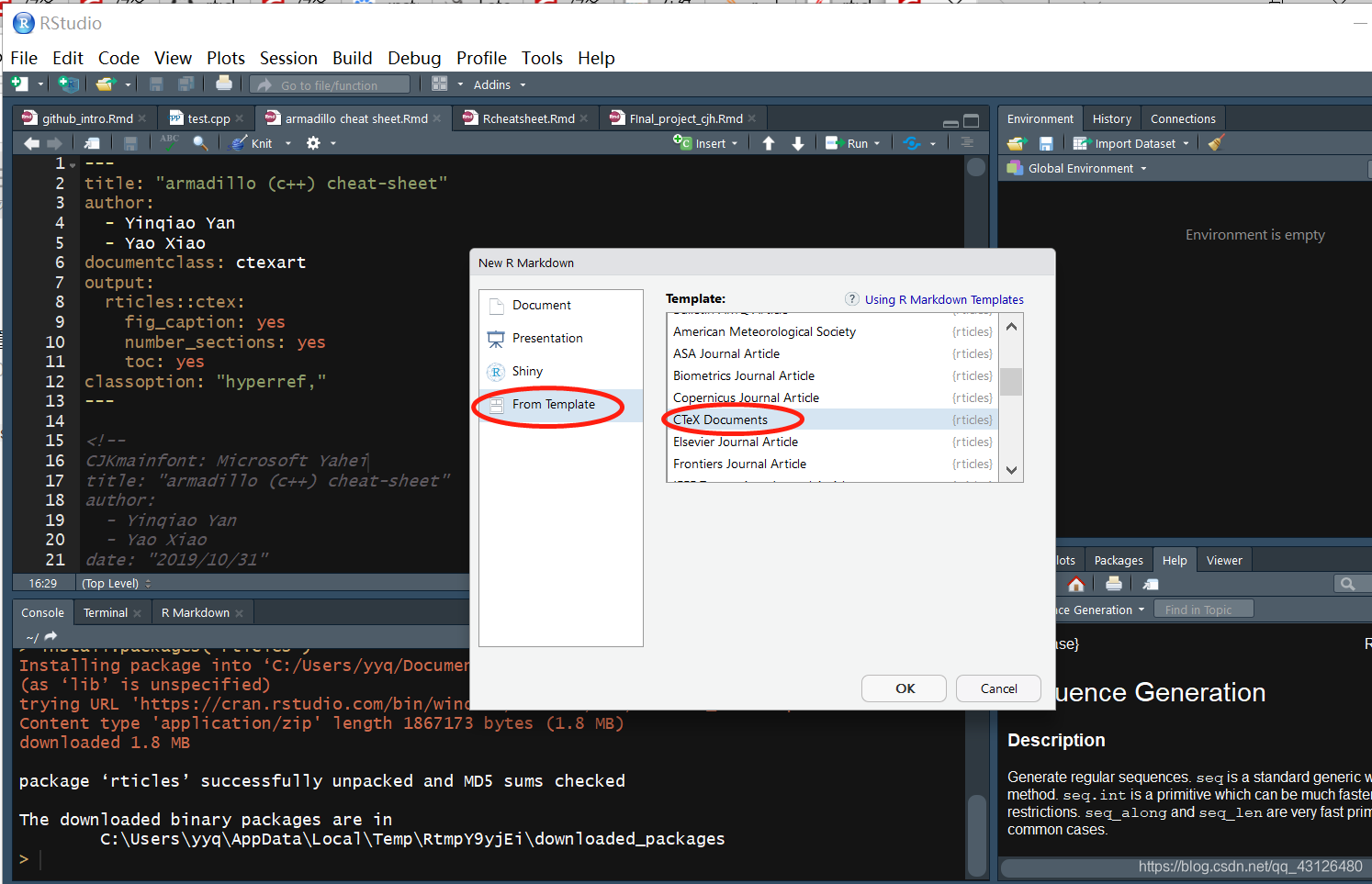The width and height of the screenshot is (1372, 884).
Task: Show document outline icon
Action: (x=967, y=142)
